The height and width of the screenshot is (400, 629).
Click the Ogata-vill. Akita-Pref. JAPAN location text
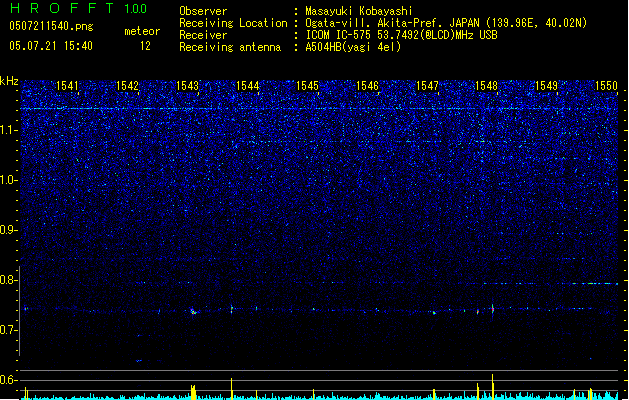446,23
